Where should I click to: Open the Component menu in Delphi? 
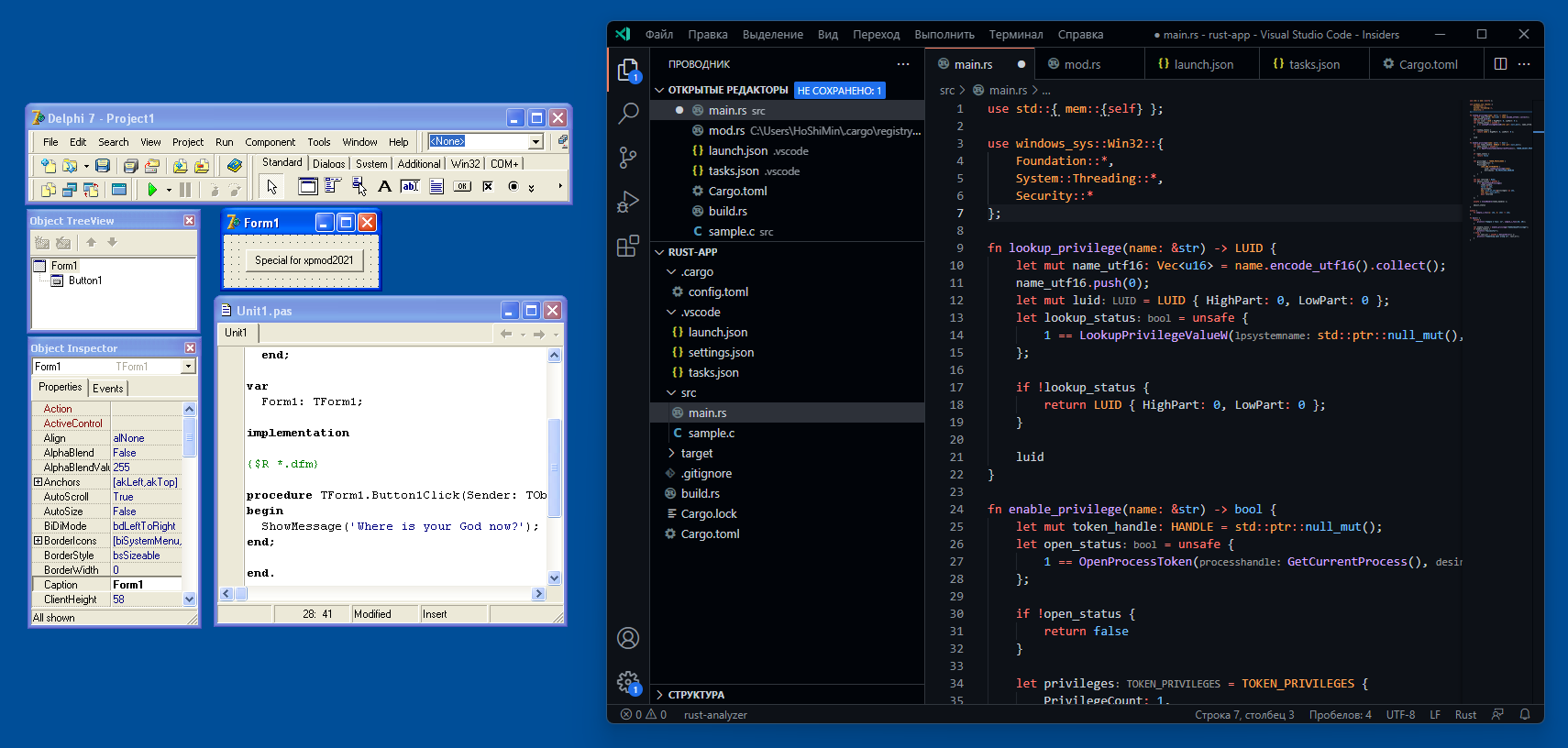tap(270, 142)
